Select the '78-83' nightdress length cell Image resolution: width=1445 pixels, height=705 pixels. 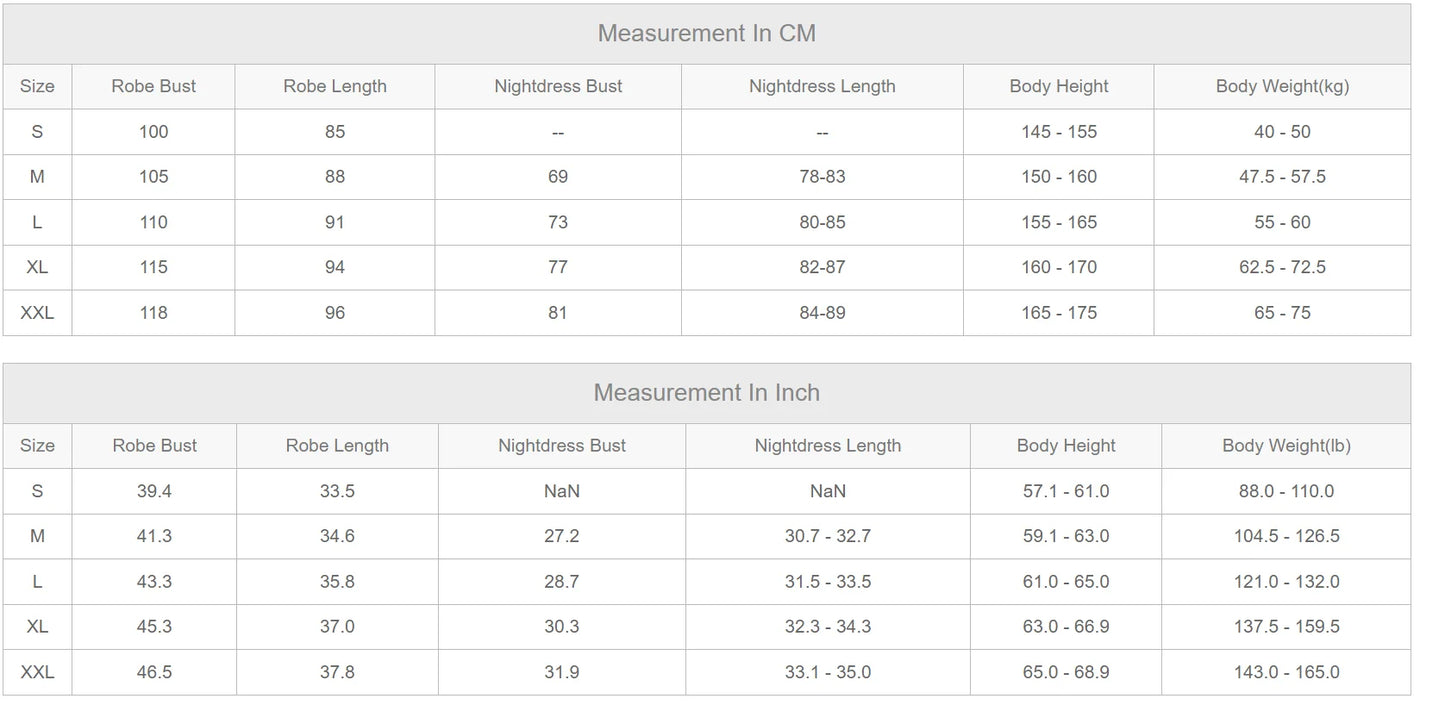822,177
